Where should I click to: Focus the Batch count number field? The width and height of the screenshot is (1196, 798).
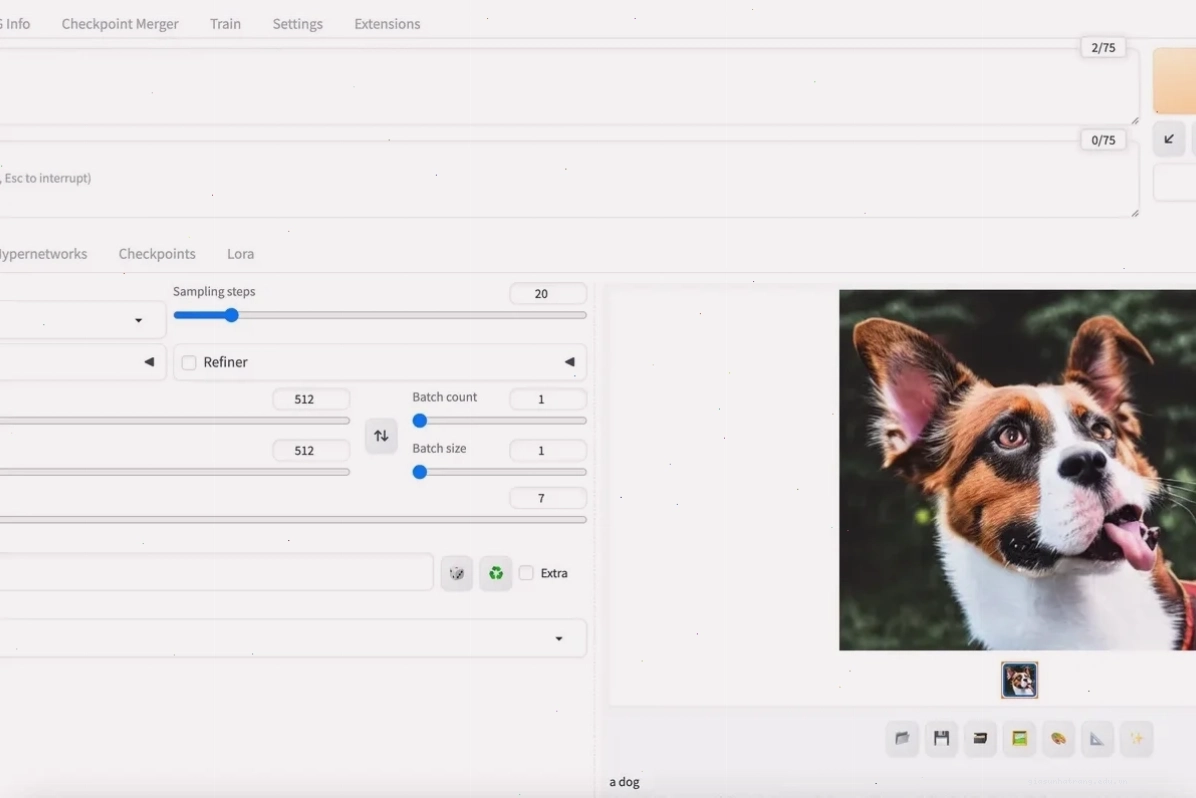tap(548, 399)
